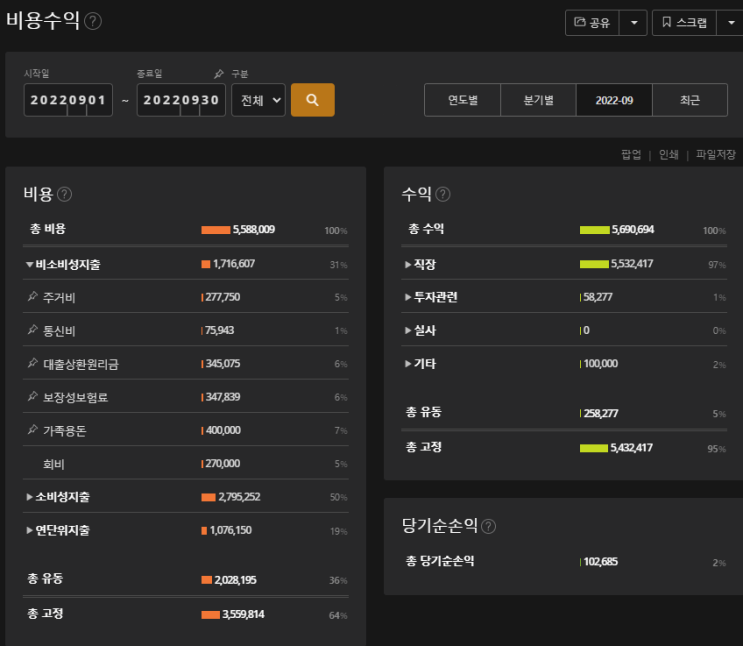This screenshot has height=646, width=743.
Task: Click the start date input field
Action: point(69,100)
